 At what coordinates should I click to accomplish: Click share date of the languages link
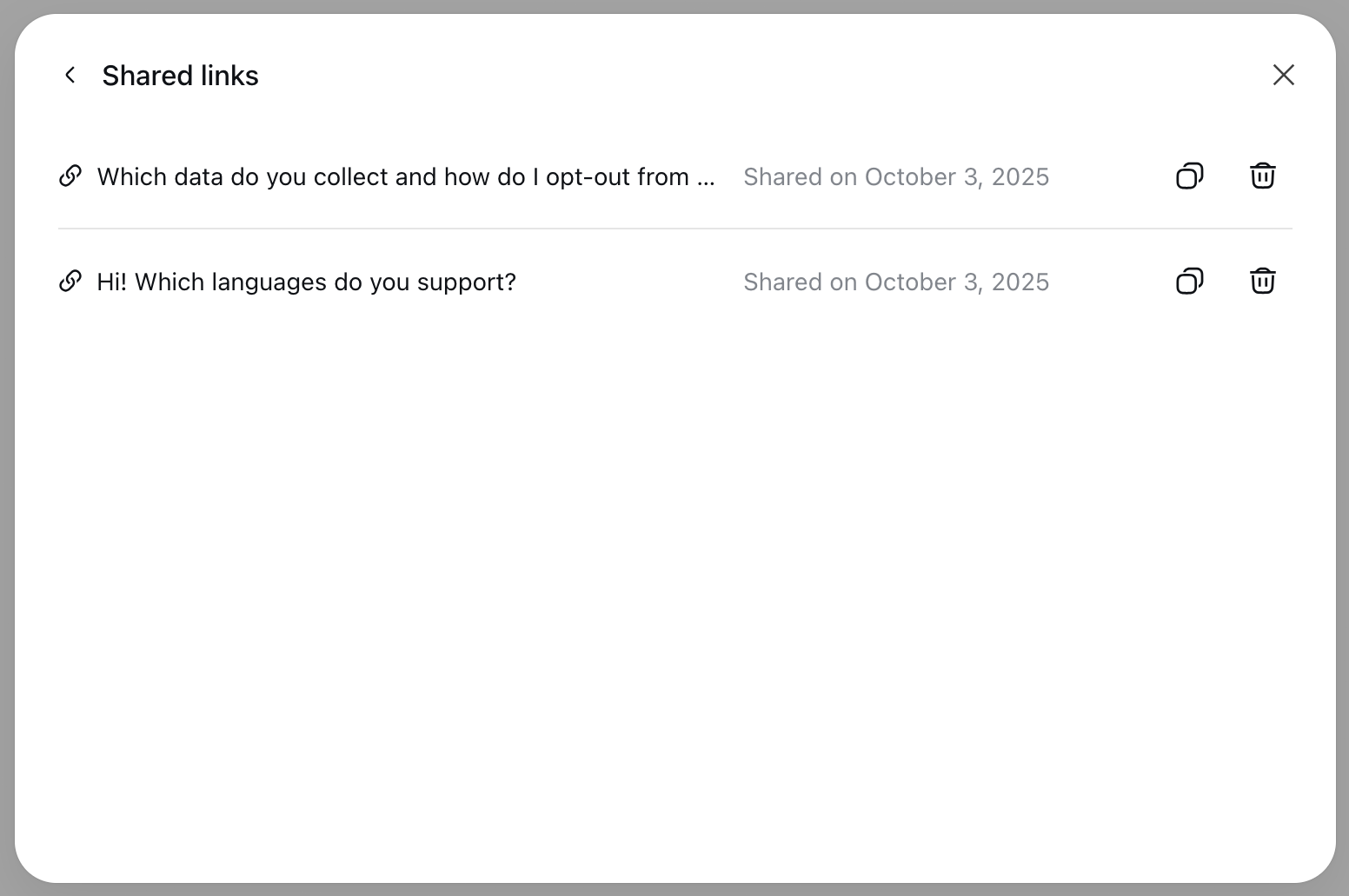[896, 282]
